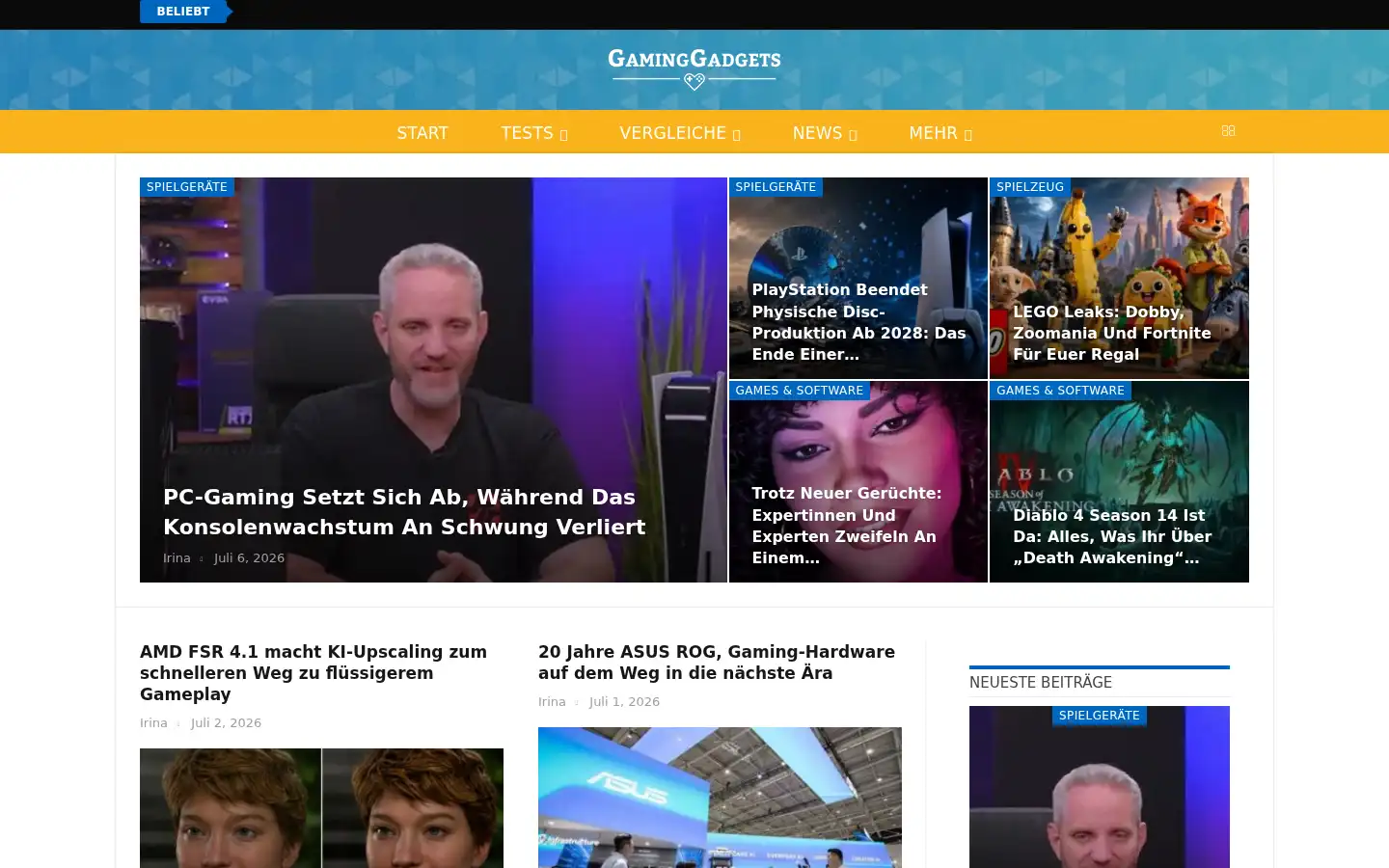
Task: Open LEGO Leaks Dobby Zoomania article
Action: coord(1112,333)
